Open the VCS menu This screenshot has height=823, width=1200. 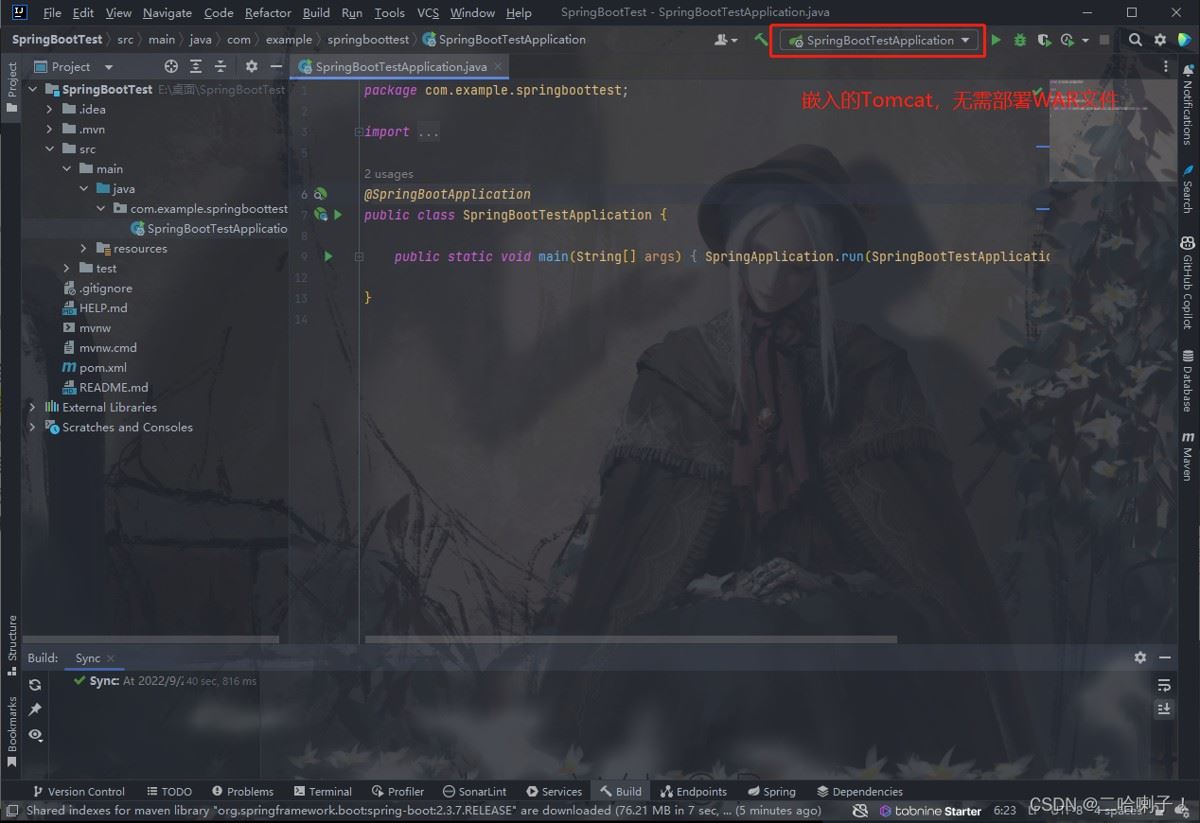pyautogui.click(x=428, y=13)
